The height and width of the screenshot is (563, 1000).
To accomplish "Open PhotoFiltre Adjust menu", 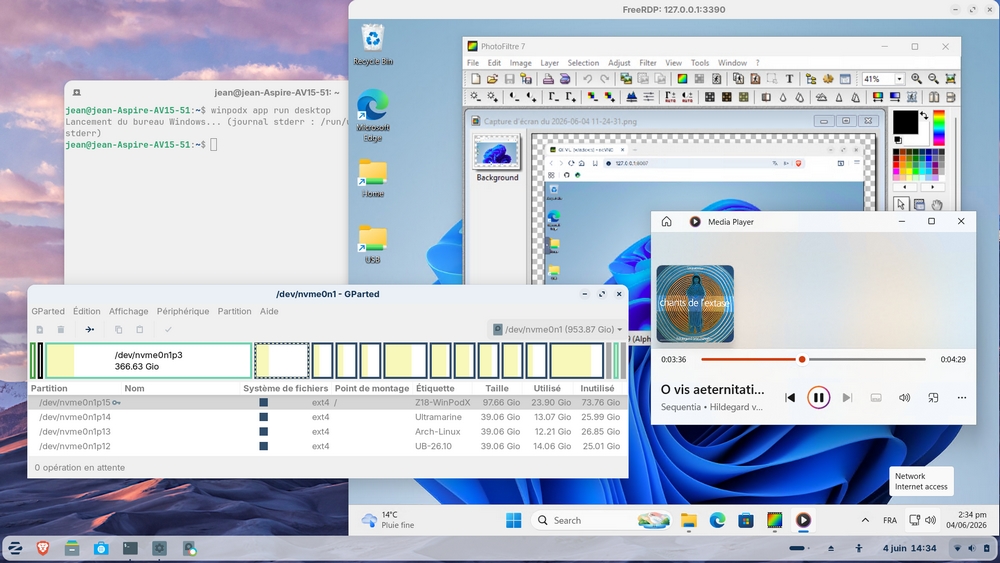I will tap(619, 63).
